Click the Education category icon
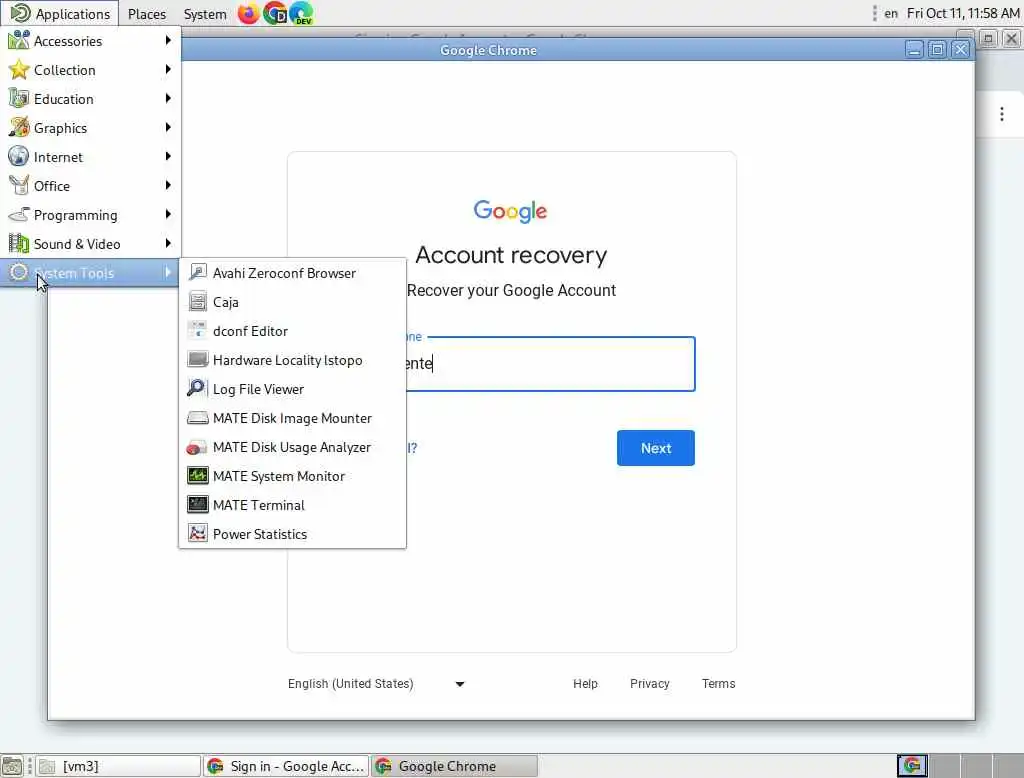Image resolution: width=1024 pixels, height=778 pixels. tap(18, 99)
